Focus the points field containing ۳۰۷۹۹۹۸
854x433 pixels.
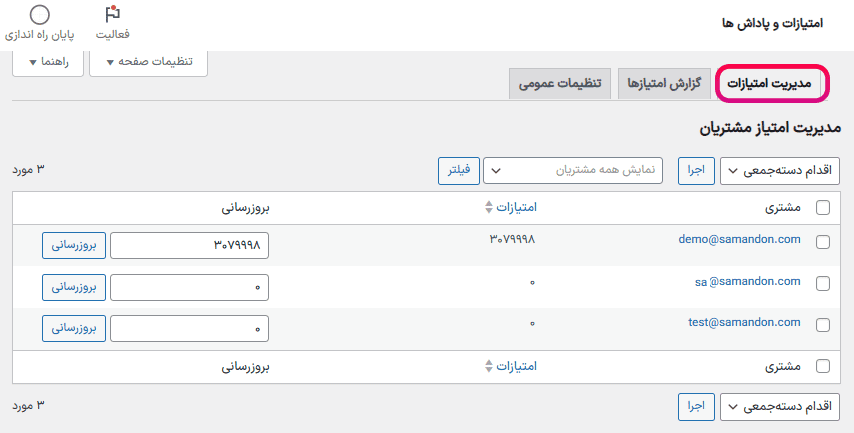(190, 245)
